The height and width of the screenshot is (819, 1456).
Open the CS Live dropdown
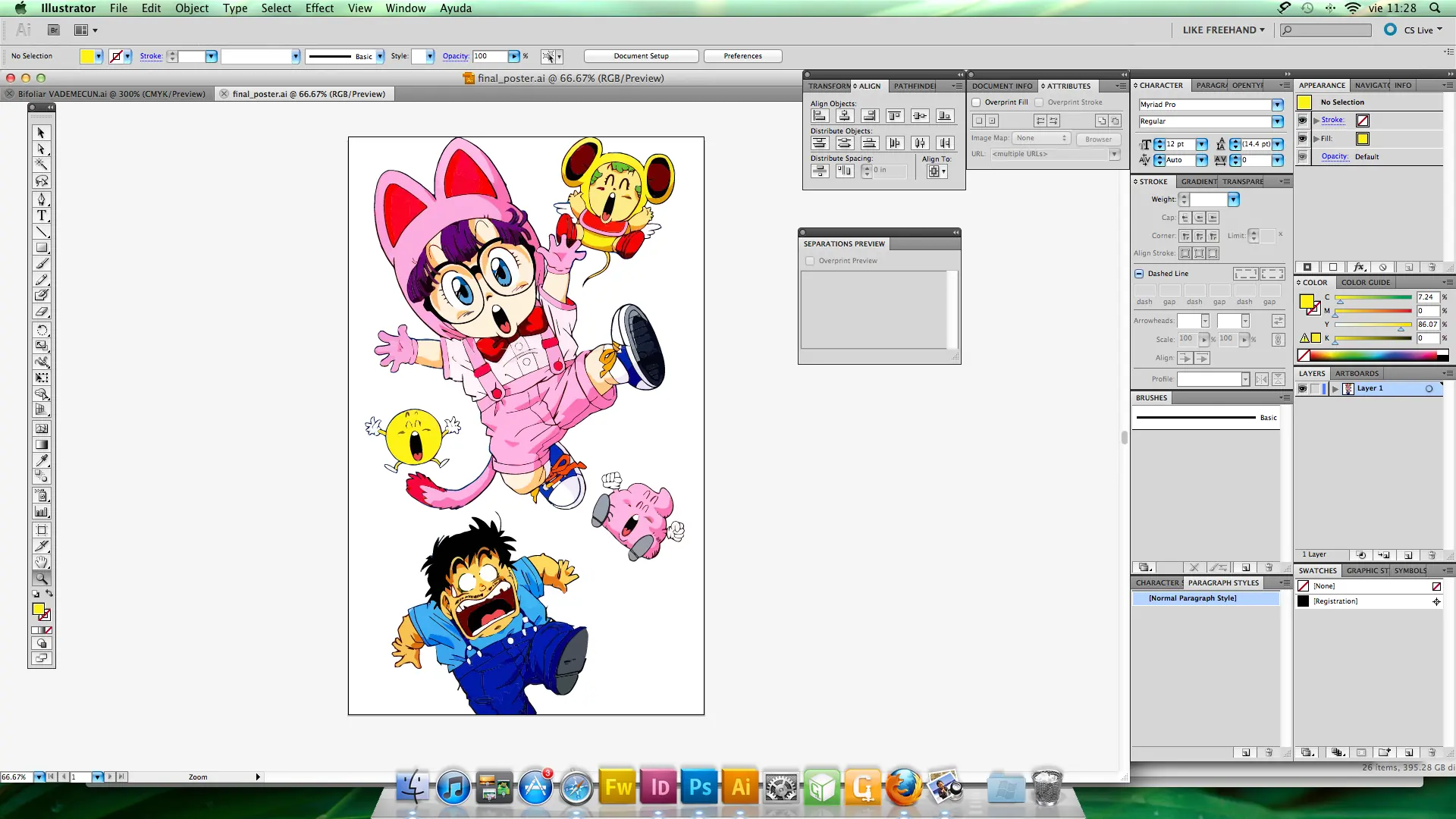point(1423,30)
